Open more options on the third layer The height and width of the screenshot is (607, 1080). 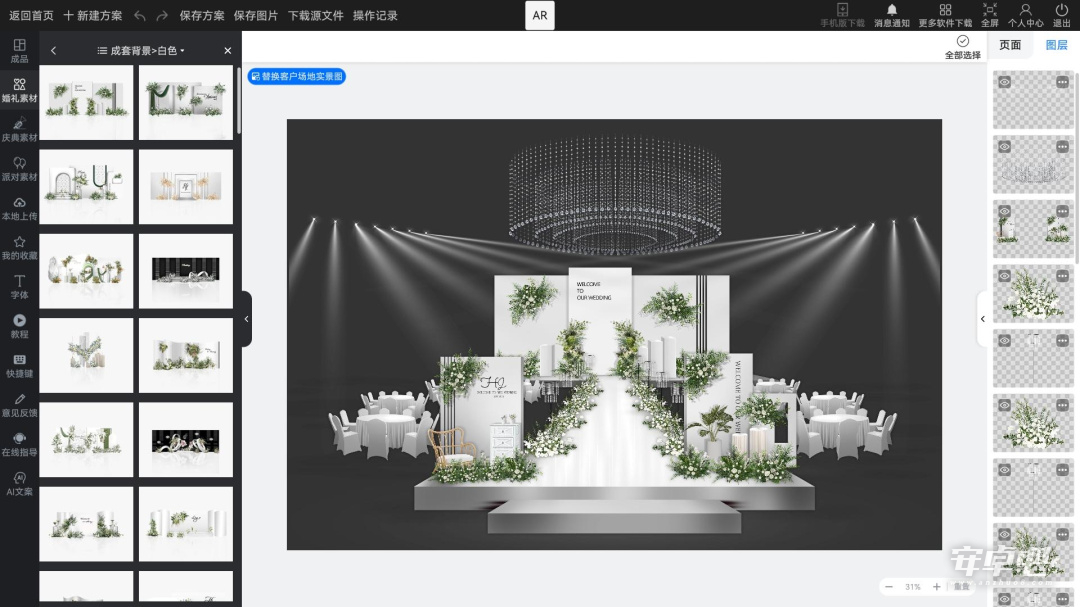point(1062,212)
